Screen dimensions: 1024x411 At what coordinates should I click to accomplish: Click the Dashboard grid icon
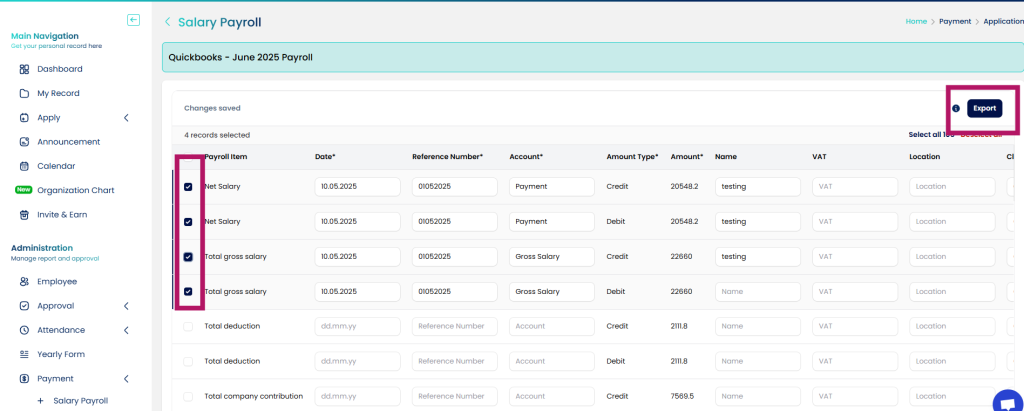[x=24, y=69]
